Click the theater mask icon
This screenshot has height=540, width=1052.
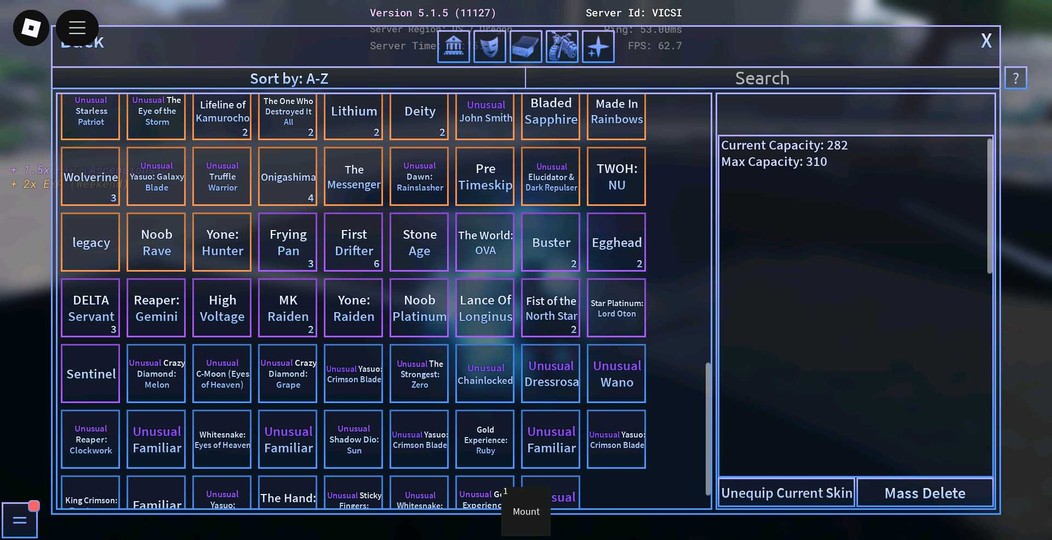(490, 47)
